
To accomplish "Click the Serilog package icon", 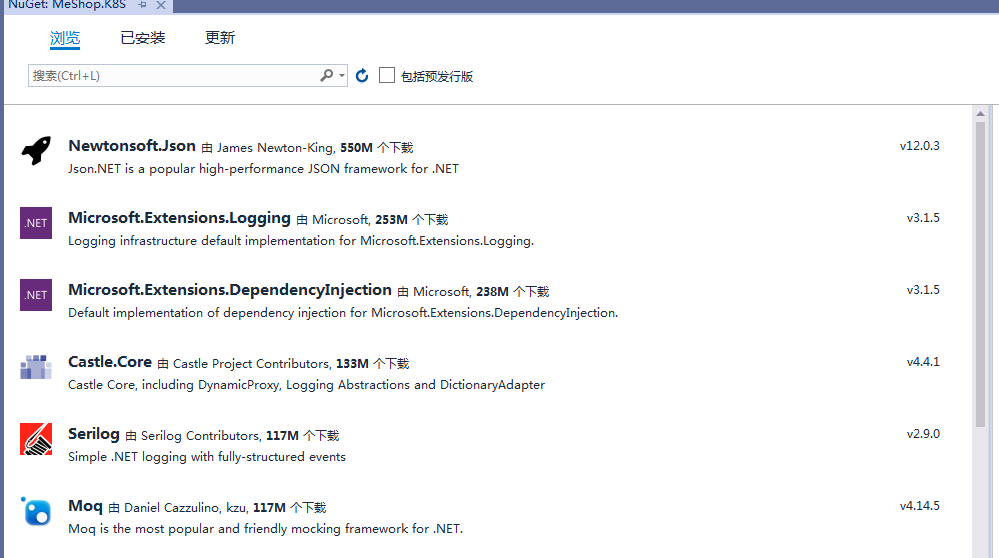I will tap(36, 439).
